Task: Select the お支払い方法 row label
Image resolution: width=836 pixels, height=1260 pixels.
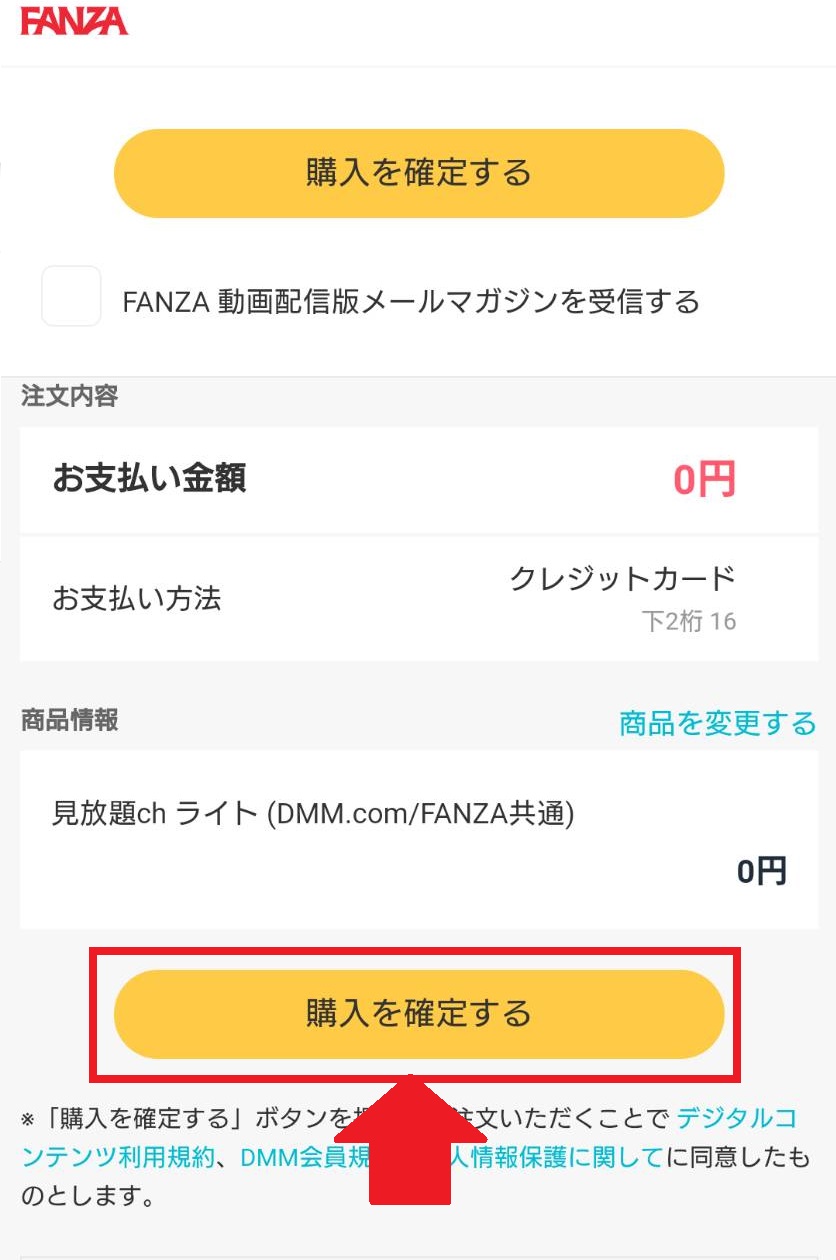Action: (136, 599)
